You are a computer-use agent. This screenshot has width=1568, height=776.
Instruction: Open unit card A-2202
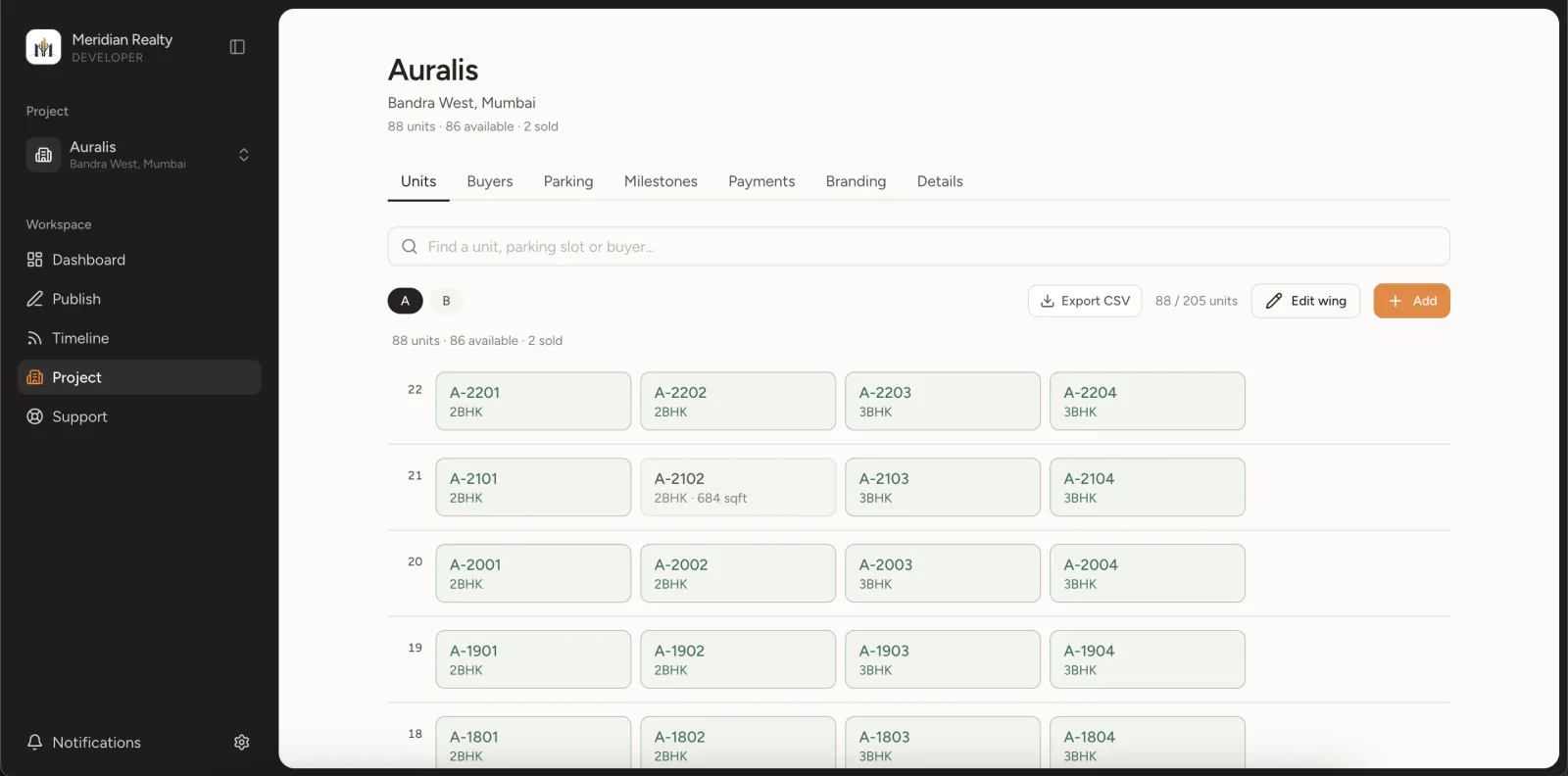pyautogui.click(x=738, y=401)
